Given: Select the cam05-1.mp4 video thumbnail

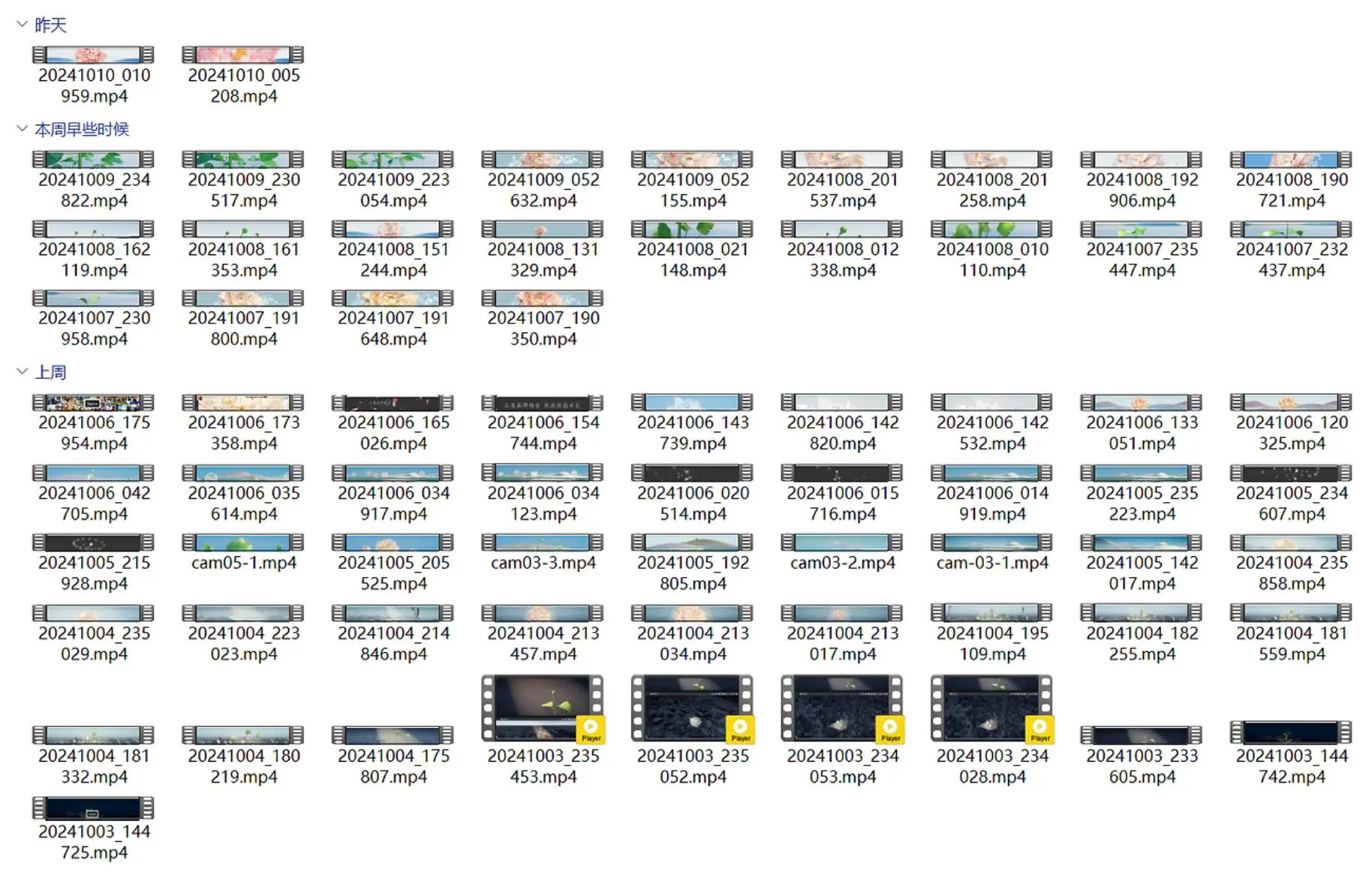Looking at the screenshot, I should (243, 543).
